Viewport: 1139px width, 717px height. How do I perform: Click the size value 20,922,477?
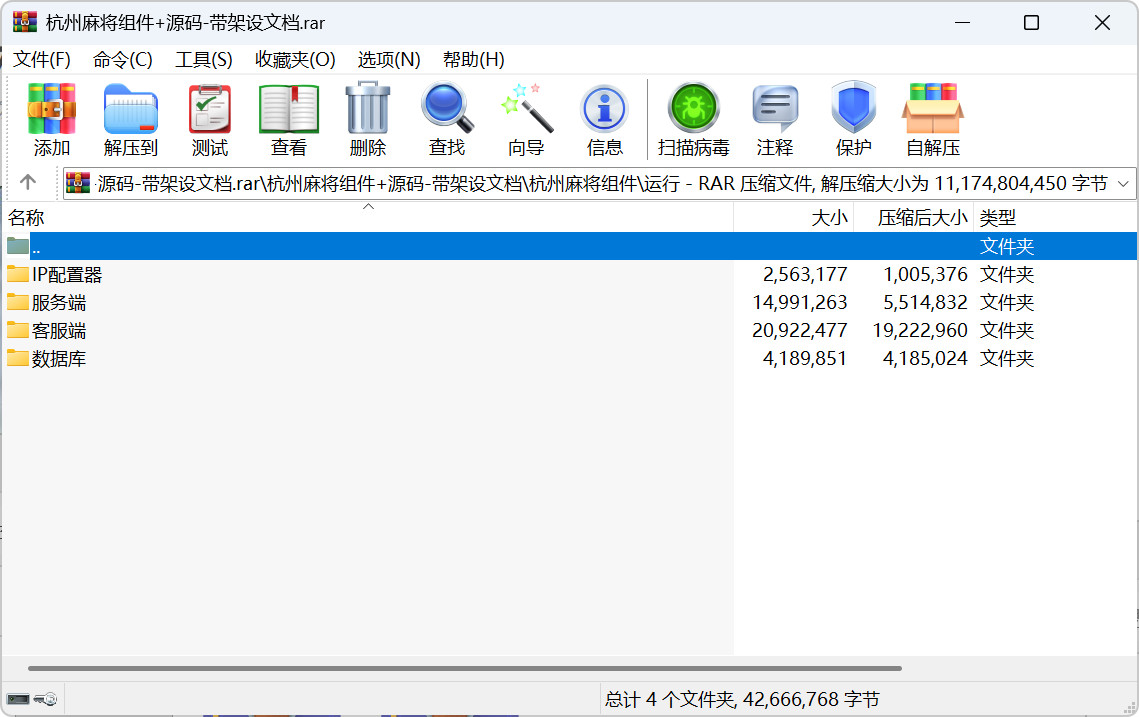click(800, 331)
